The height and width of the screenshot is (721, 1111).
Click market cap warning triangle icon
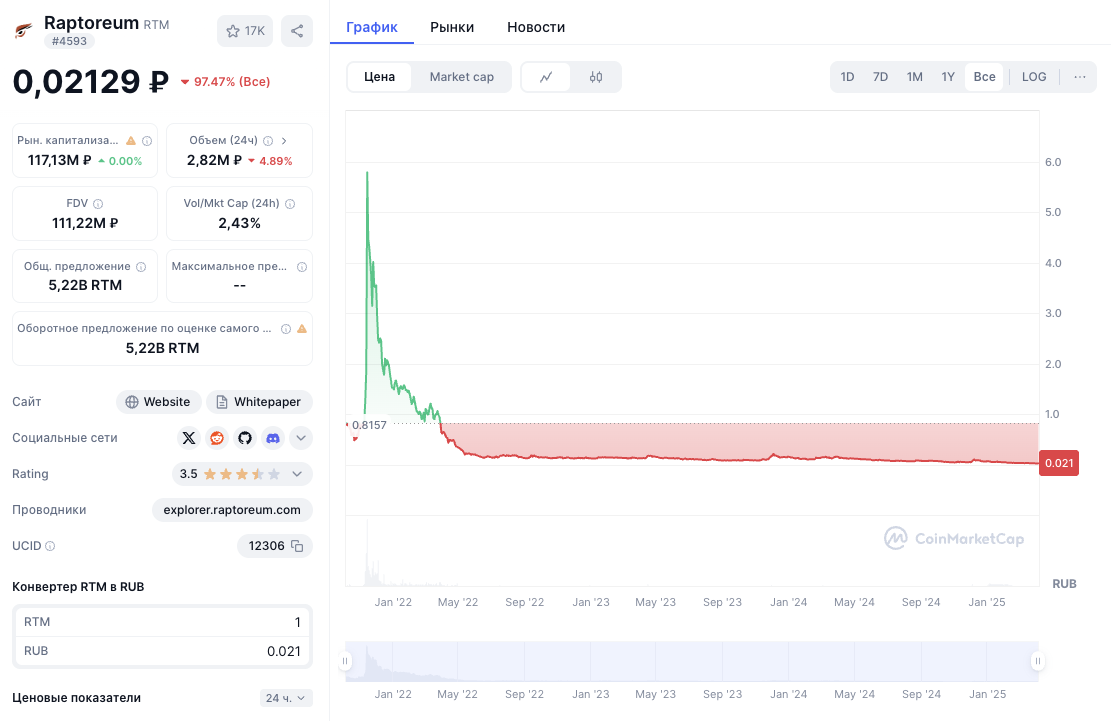[130, 140]
